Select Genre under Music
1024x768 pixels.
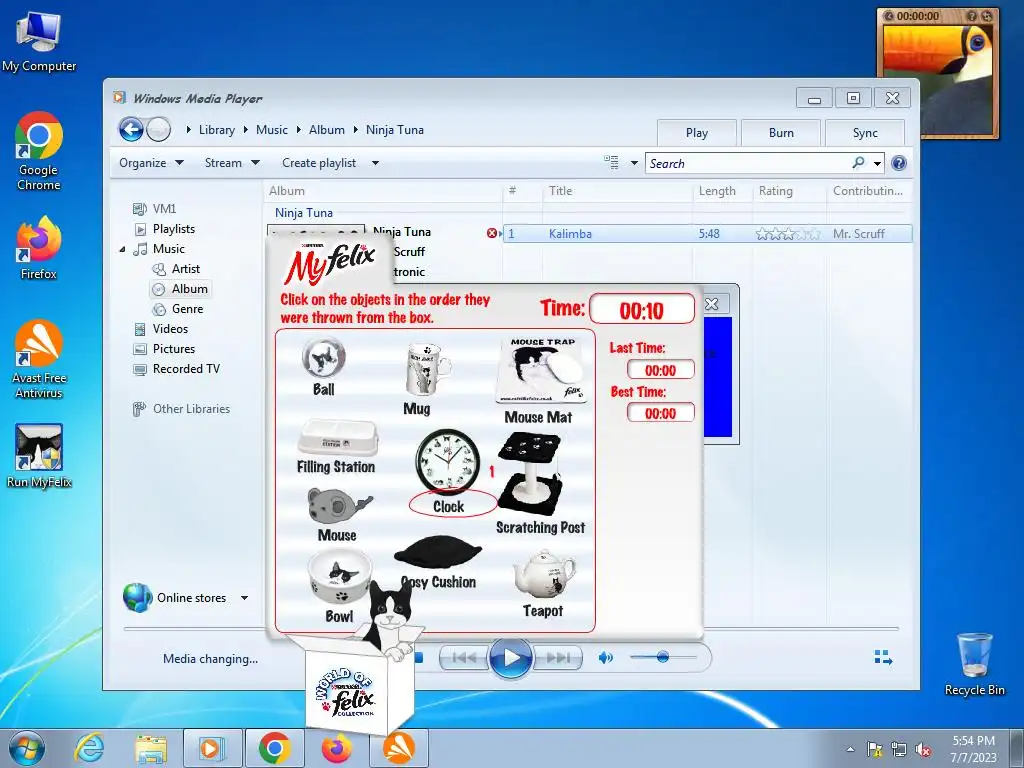click(x=187, y=309)
